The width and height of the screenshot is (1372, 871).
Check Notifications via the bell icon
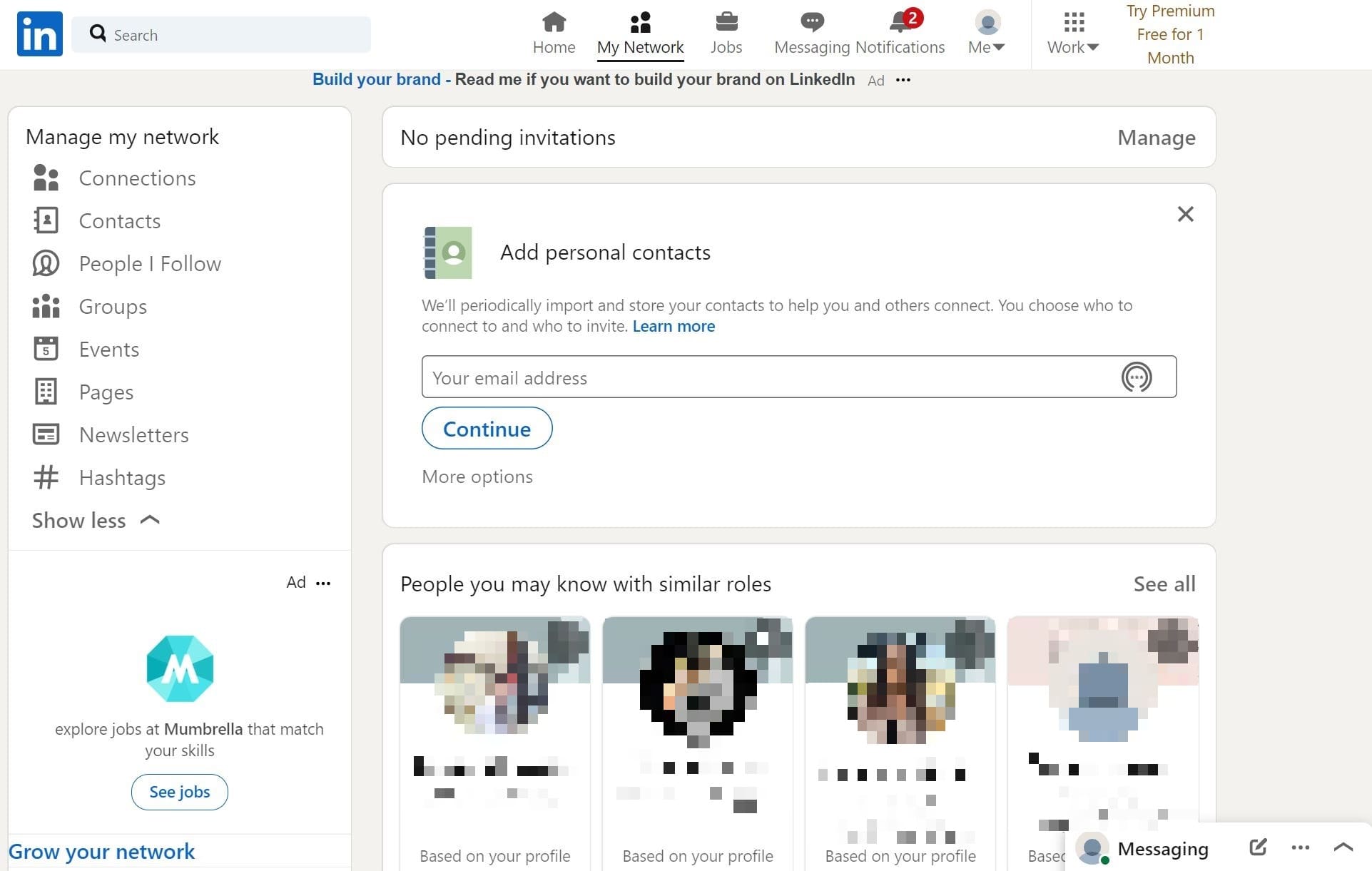pyautogui.click(x=898, y=22)
